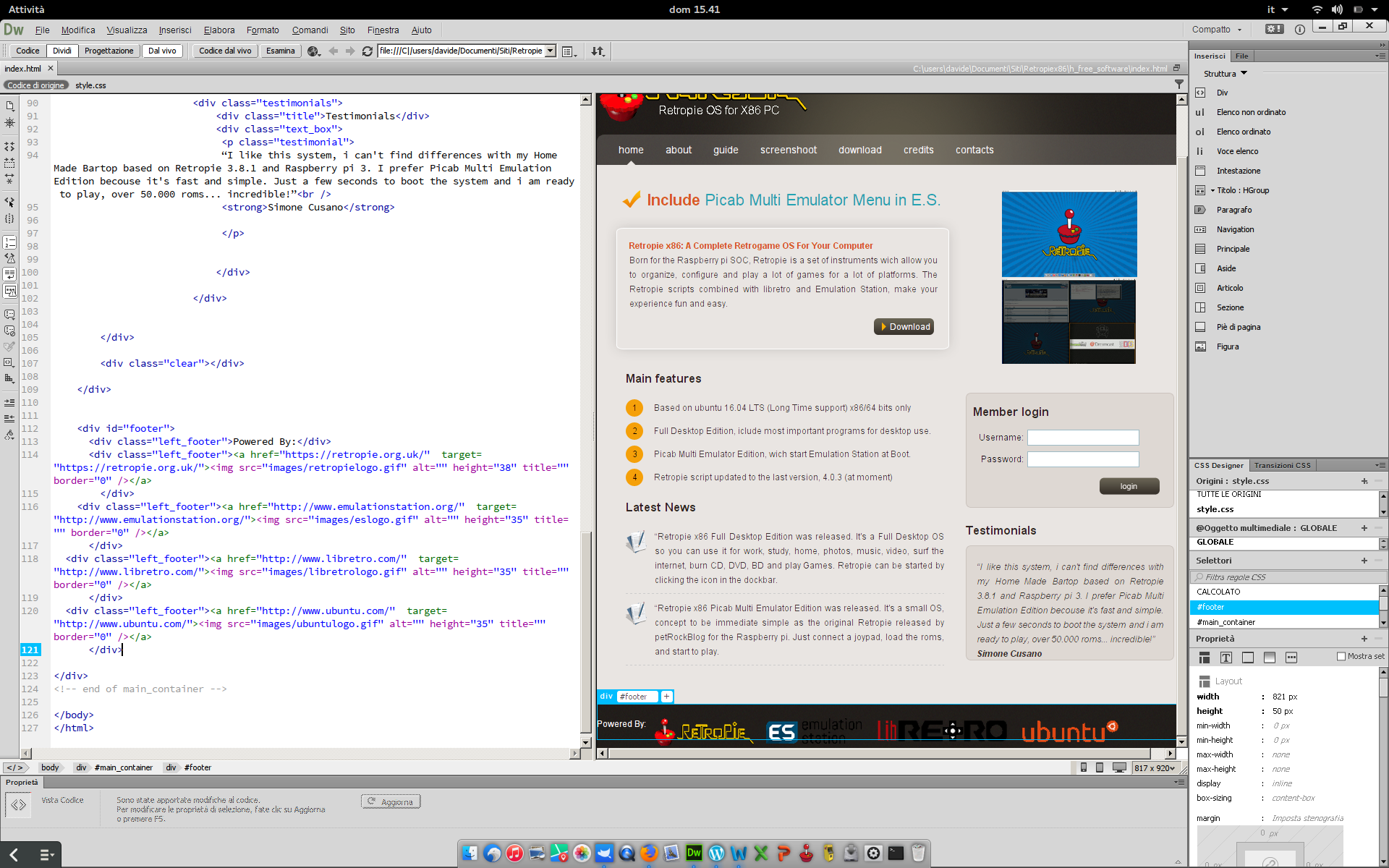1389x868 pixels.
Task: Insert a Div from the Inserisci panel
Action: pyautogui.click(x=1222, y=93)
